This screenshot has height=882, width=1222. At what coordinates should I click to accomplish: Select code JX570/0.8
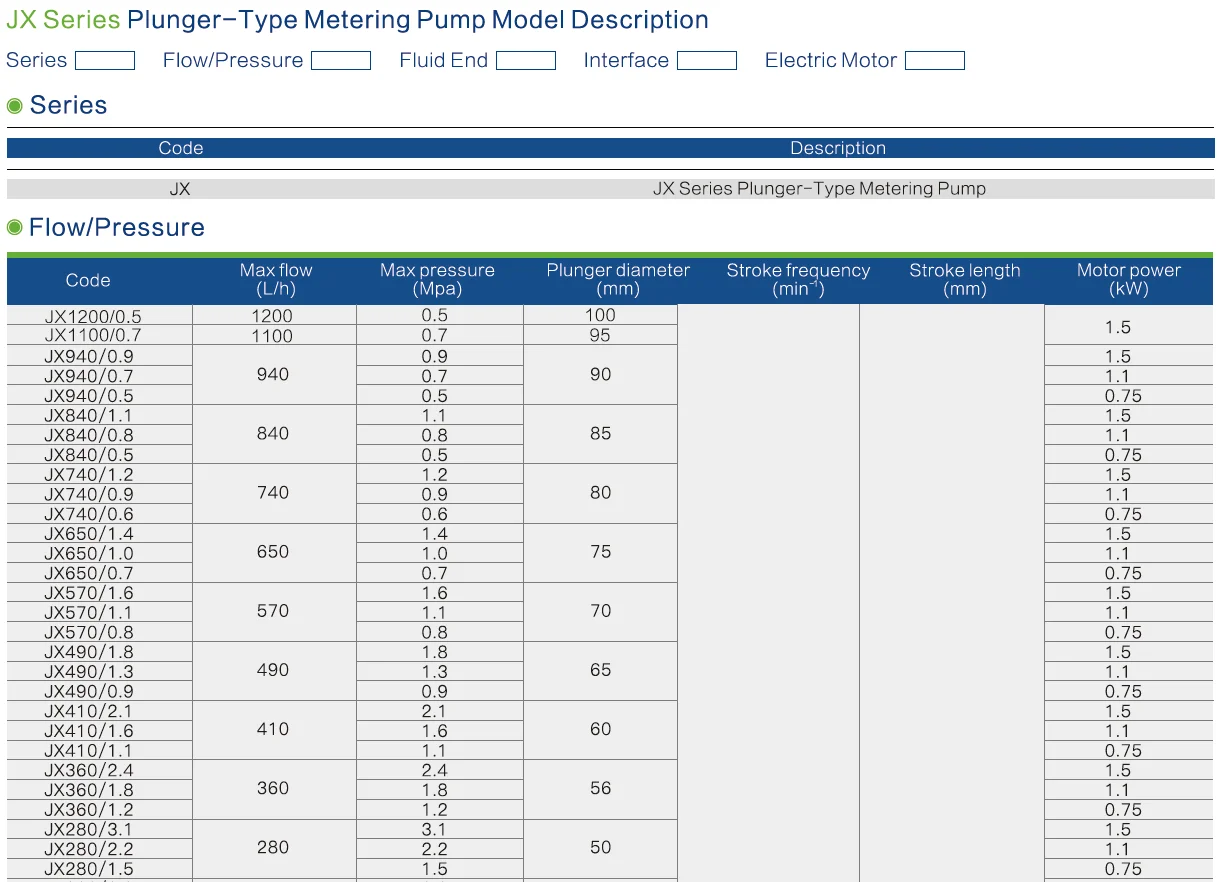100,632
